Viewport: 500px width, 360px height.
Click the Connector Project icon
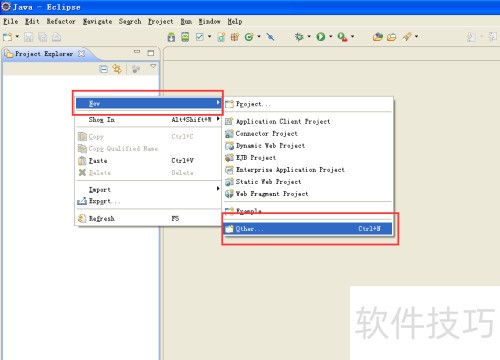[x=229, y=134]
